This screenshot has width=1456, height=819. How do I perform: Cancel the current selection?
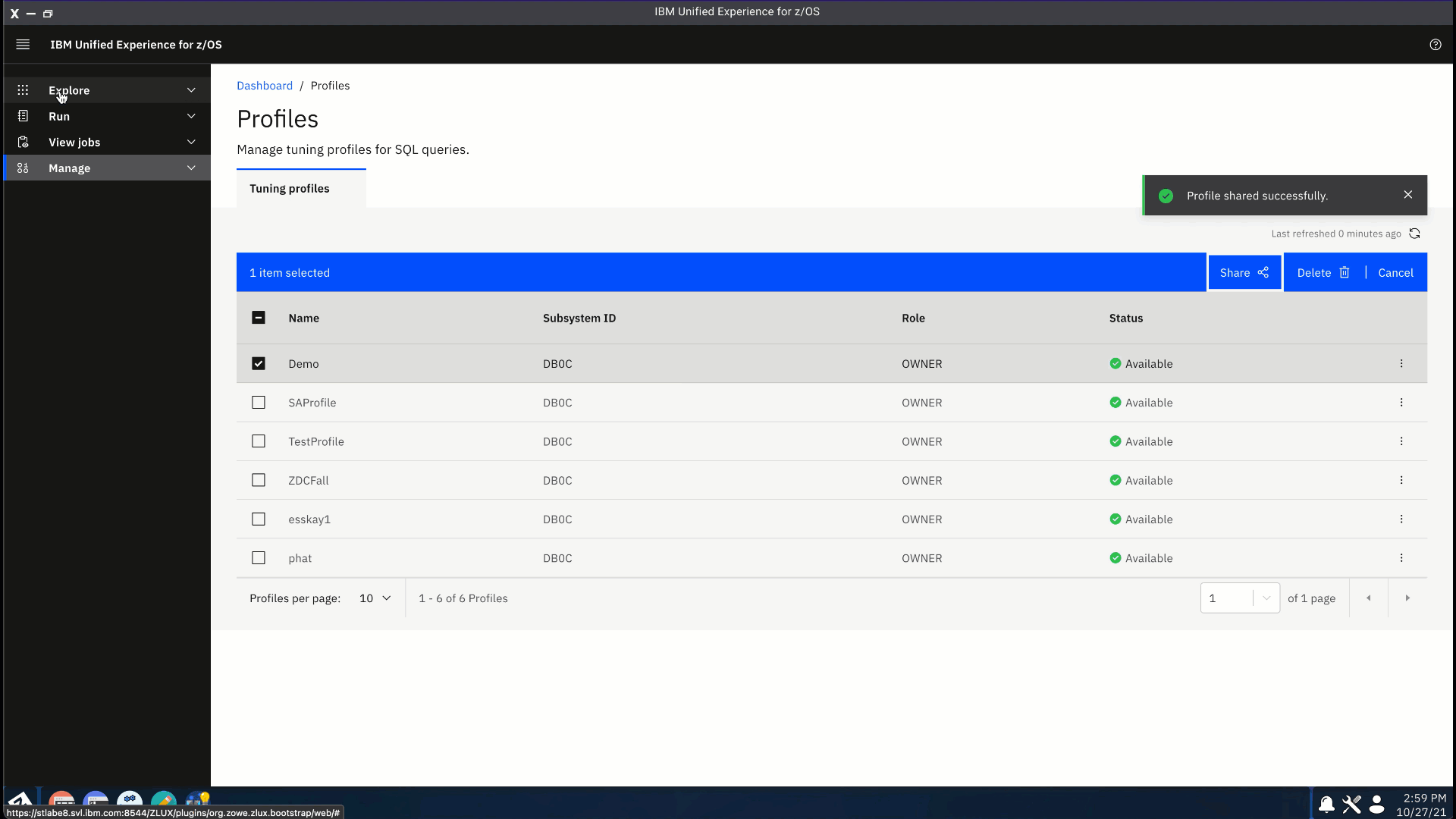click(x=1395, y=273)
